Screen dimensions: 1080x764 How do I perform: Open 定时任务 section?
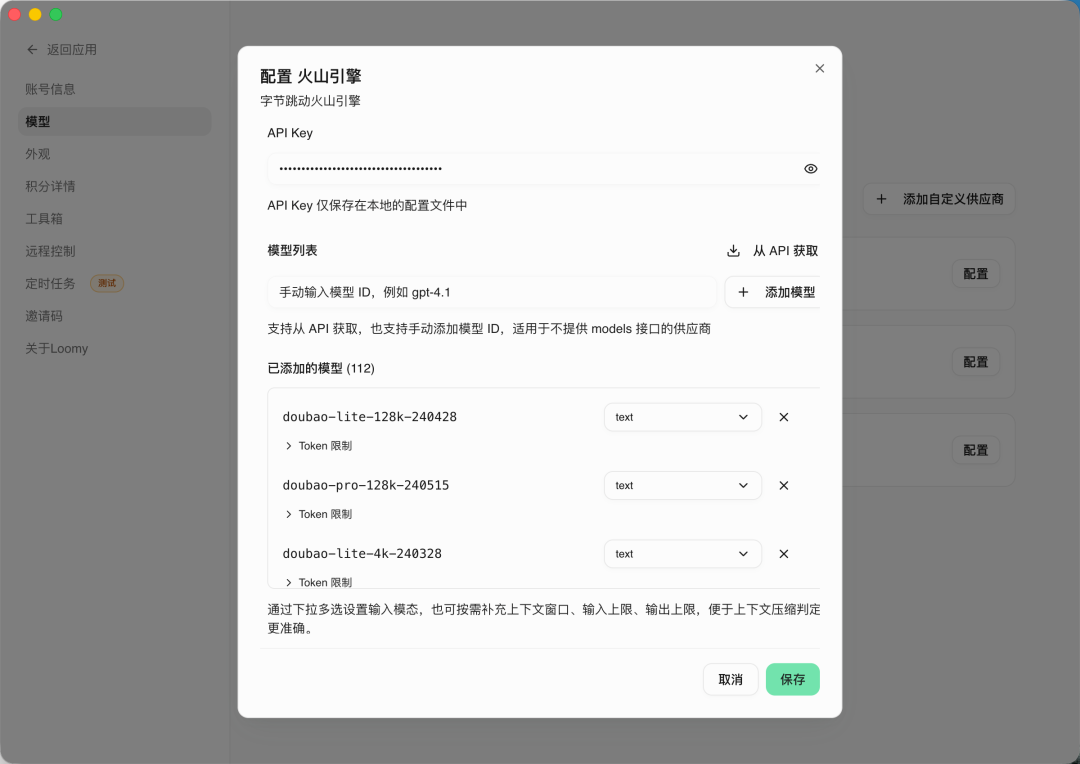[x=114, y=283]
